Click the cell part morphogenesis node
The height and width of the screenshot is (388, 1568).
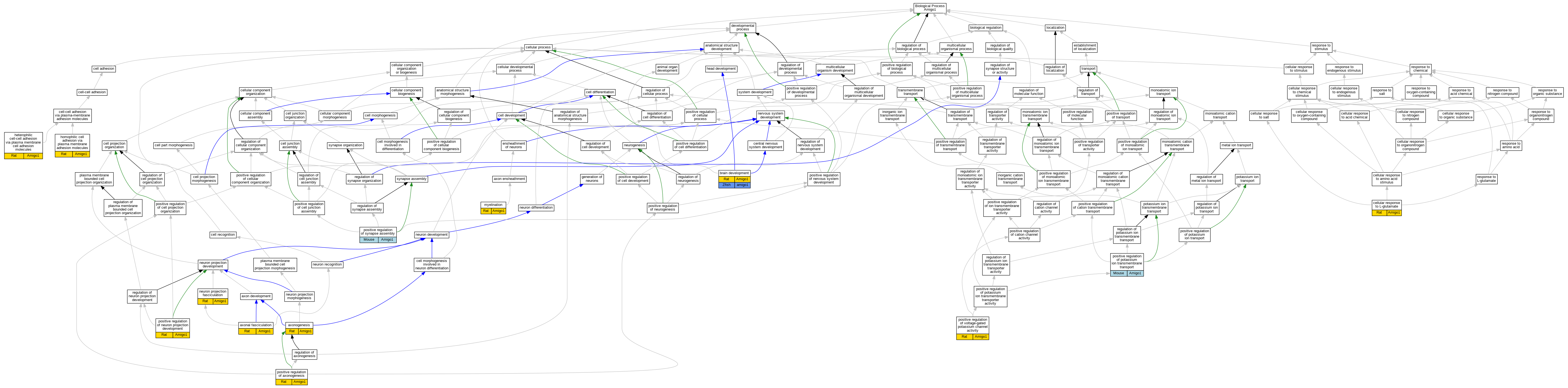click(x=173, y=145)
